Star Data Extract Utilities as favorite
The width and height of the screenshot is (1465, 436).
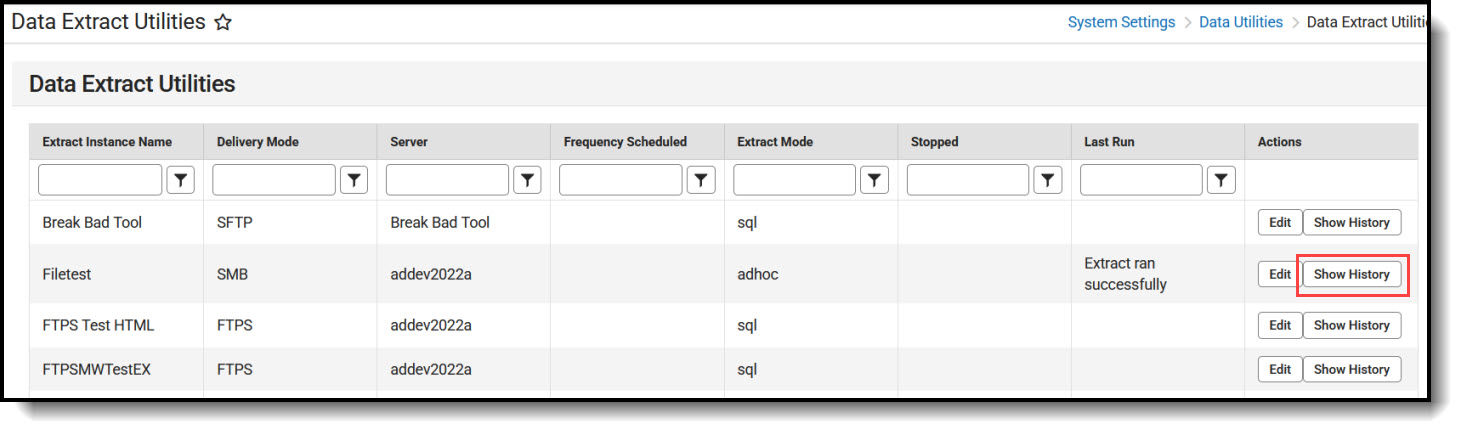223,22
